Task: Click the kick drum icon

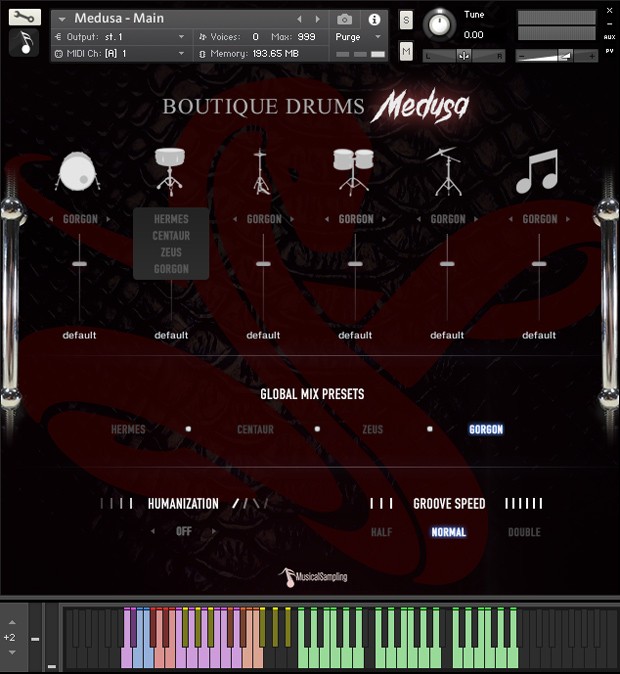Action: (78, 172)
